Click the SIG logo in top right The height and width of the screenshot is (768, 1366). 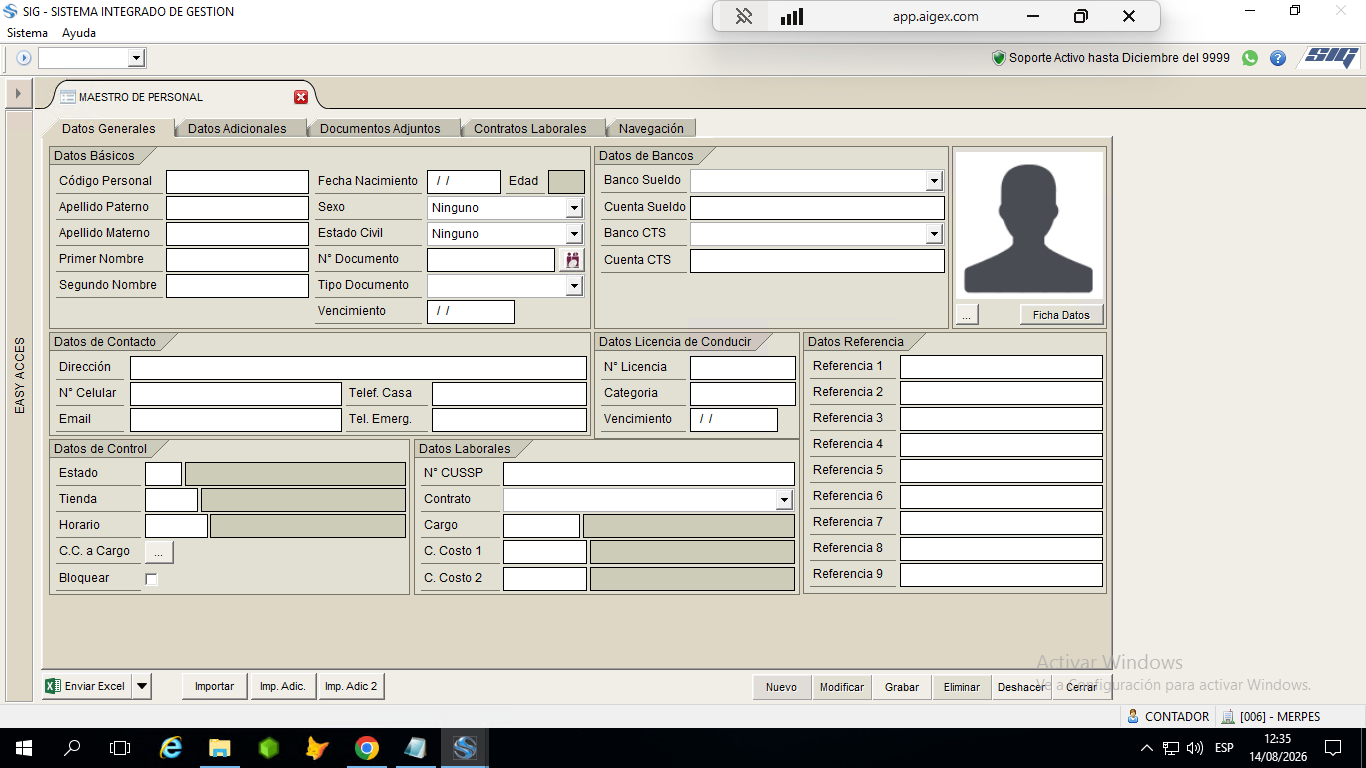(x=1331, y=57)
